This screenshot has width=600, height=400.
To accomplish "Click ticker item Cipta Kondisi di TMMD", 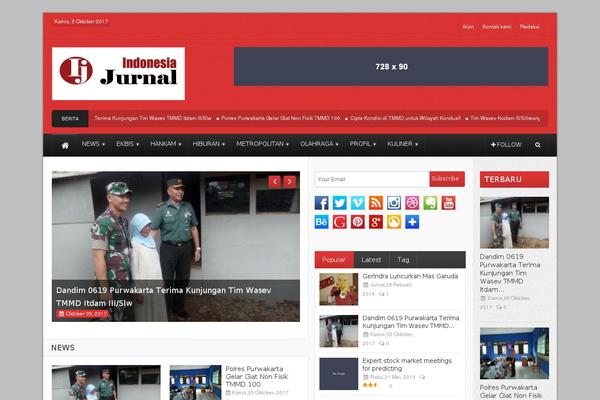I will (x=405, y=118).
